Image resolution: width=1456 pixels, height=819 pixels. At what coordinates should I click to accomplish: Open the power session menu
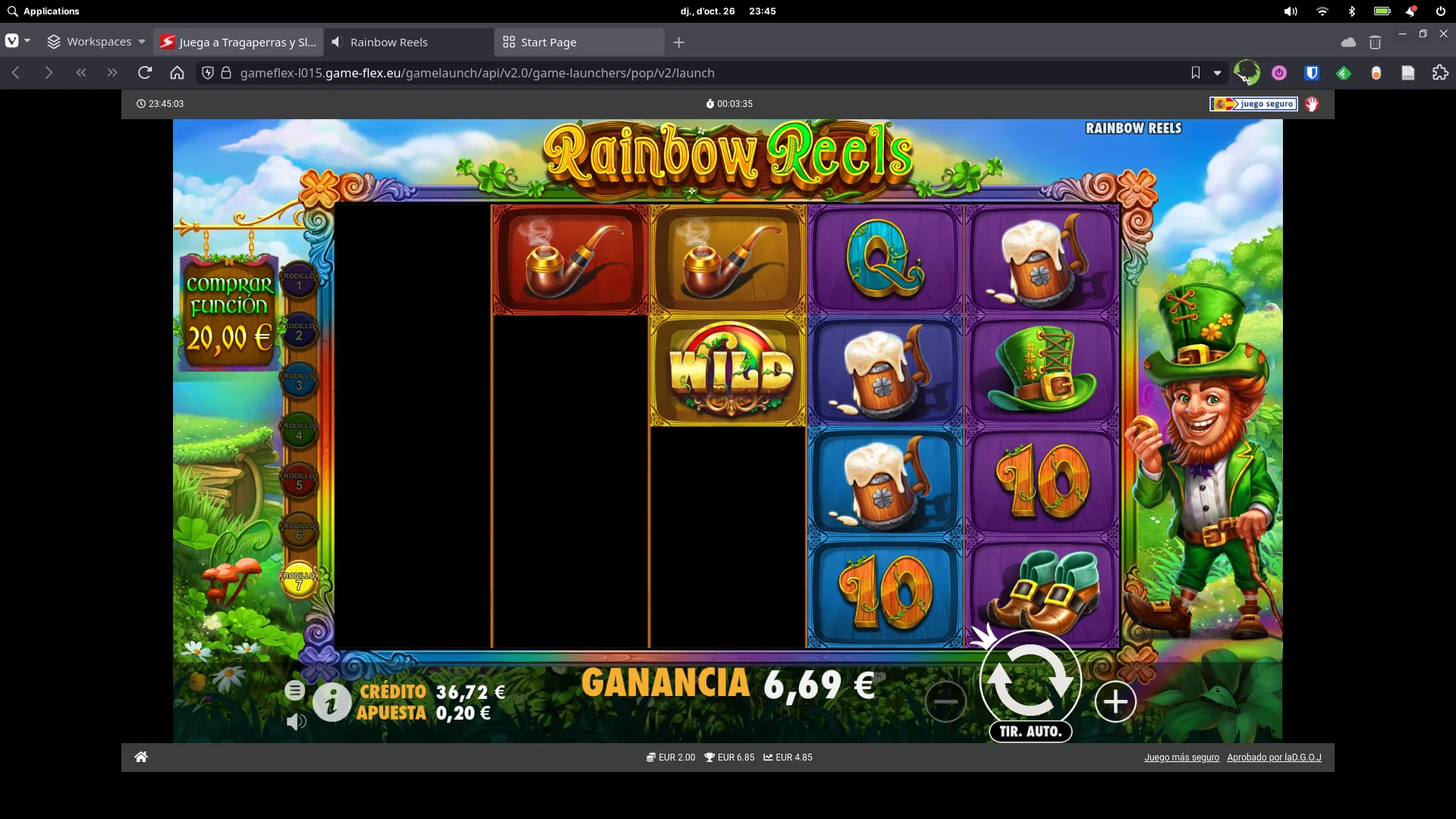tap(1440, 11)
